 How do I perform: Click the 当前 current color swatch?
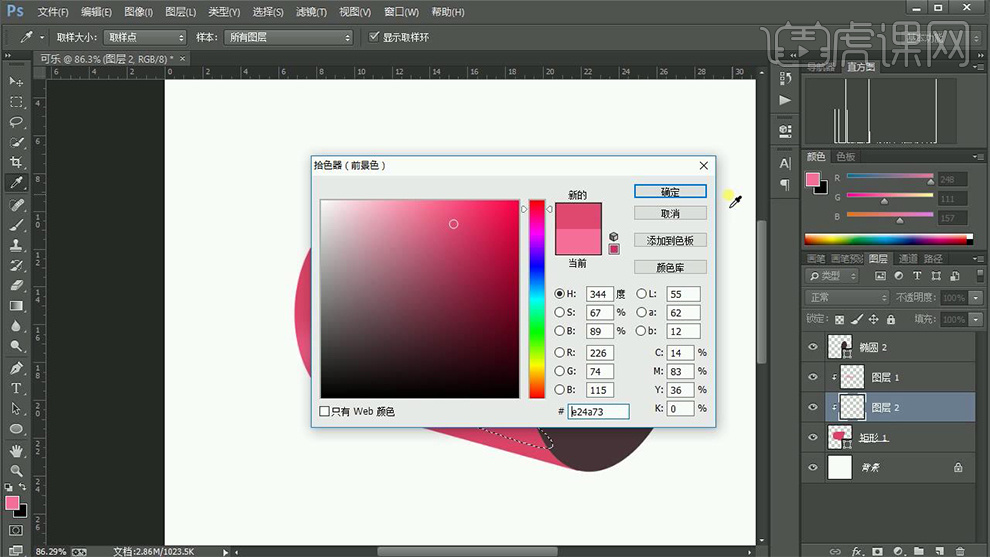[578, 242]
